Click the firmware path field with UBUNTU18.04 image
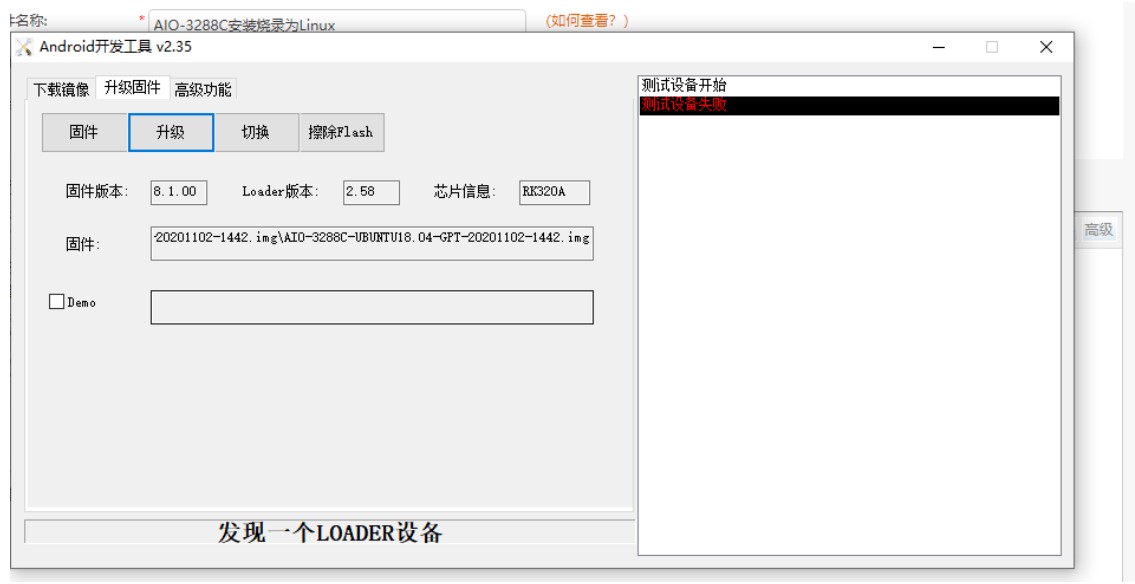1135x584 pixels. point(372,242)
